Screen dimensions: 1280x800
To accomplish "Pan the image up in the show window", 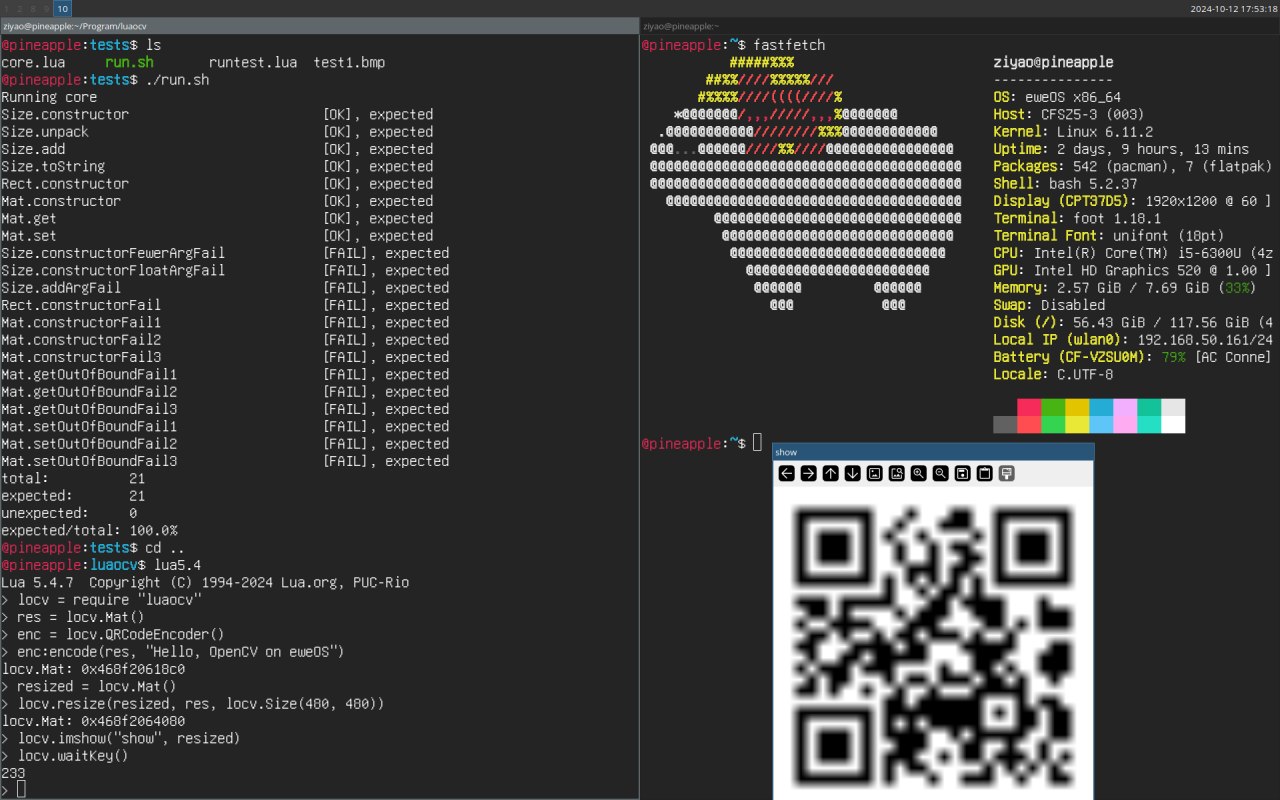I will click(831, 473).
